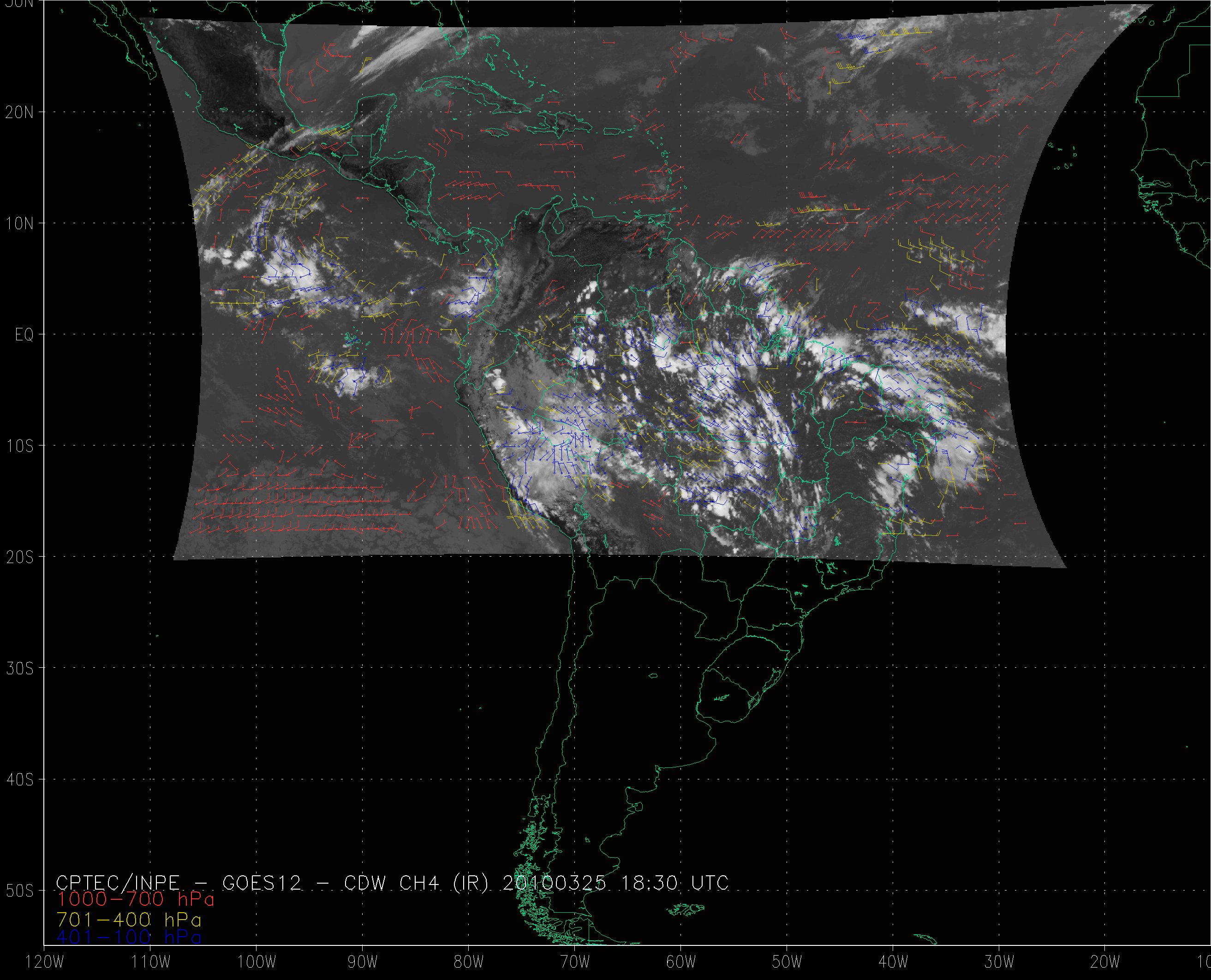Viewport: 1211px width, 980px height.
Task: Click the 10N latitude axis label
Action: pyautogui.click(x=20, y=224)
